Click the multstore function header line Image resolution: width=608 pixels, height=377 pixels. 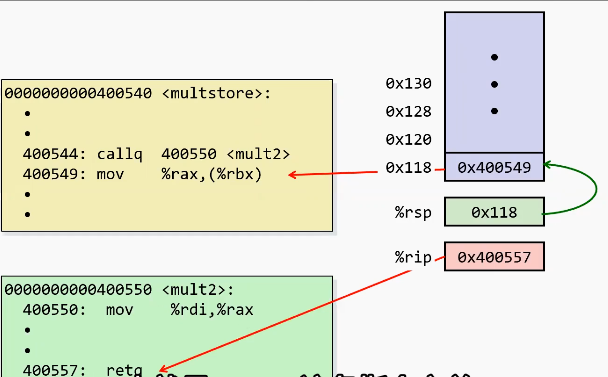pos(138,93)
